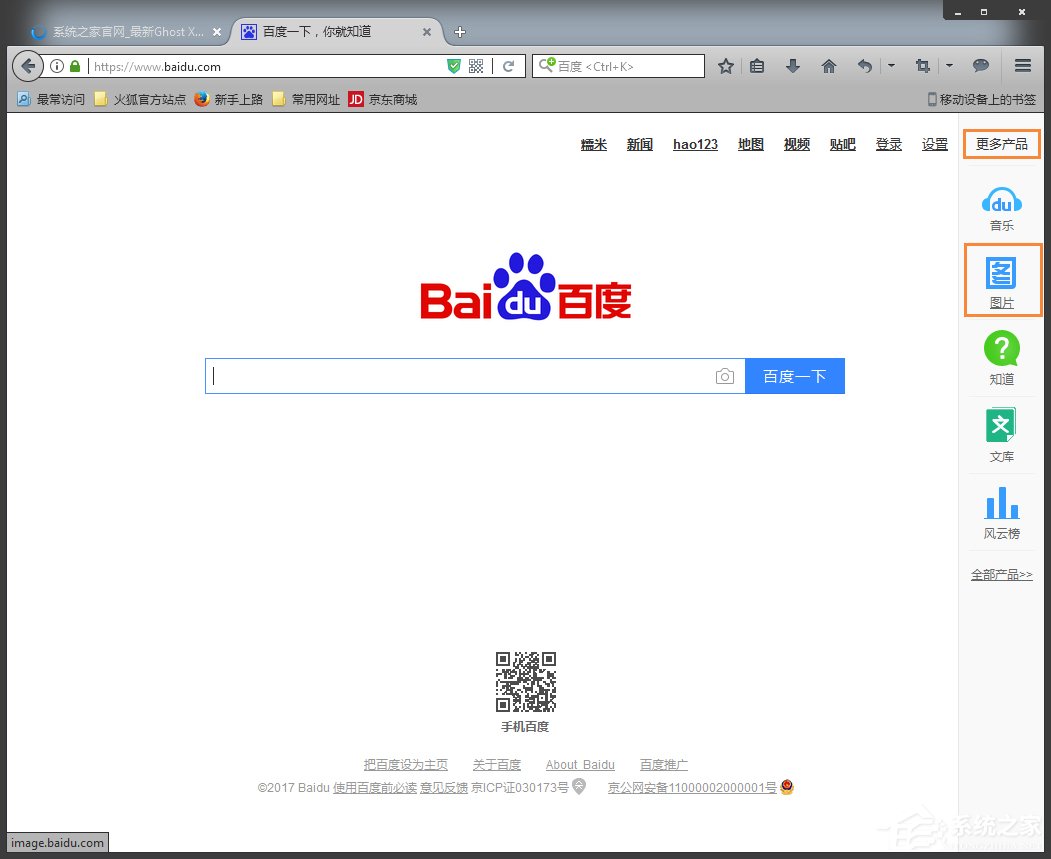Open the Firefox hamburger menu
This screenshot has width=1051, height=859.
click(x=1022, y=65)
